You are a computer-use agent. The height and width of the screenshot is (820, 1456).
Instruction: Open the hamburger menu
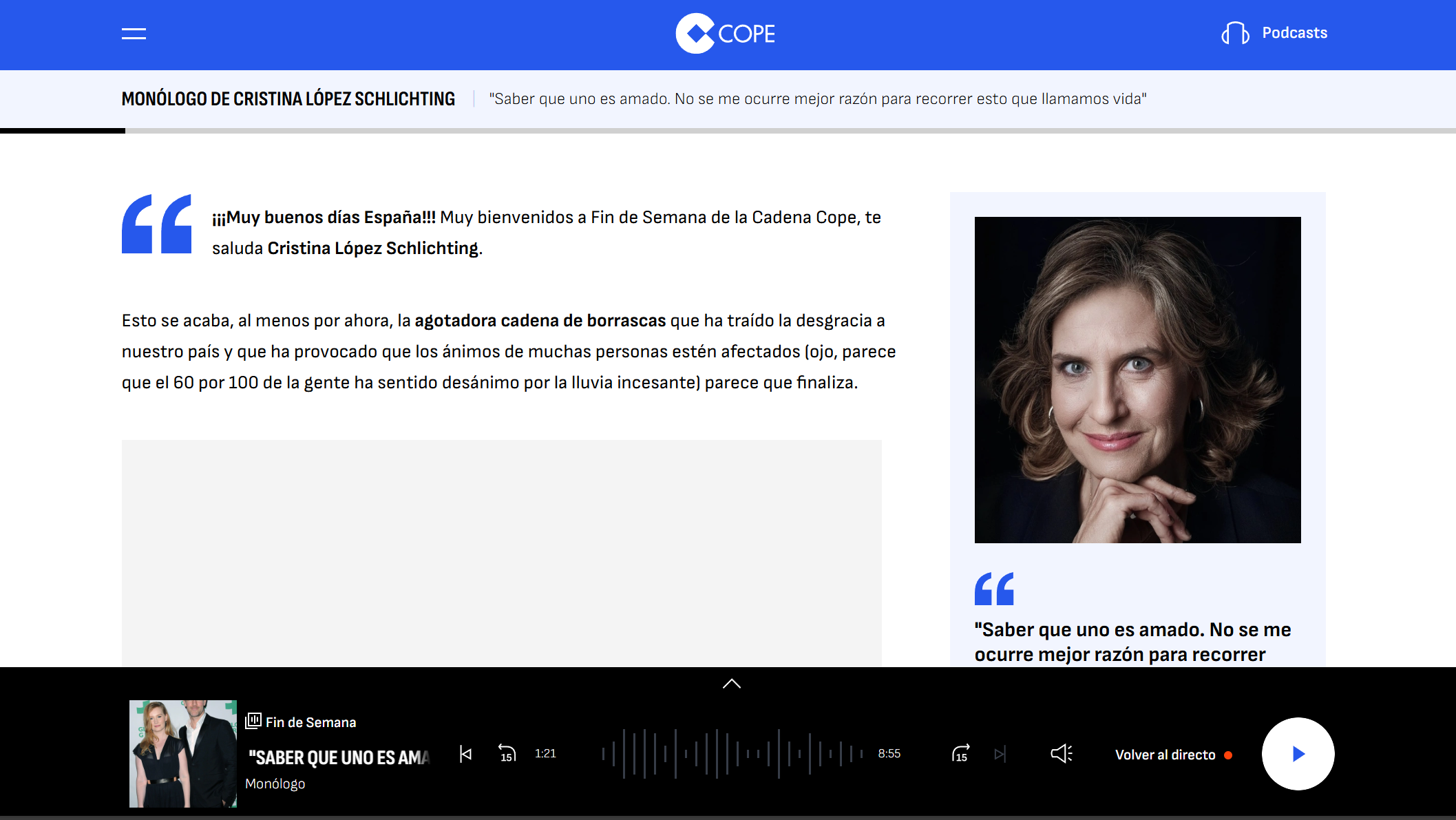coord(134,34)
